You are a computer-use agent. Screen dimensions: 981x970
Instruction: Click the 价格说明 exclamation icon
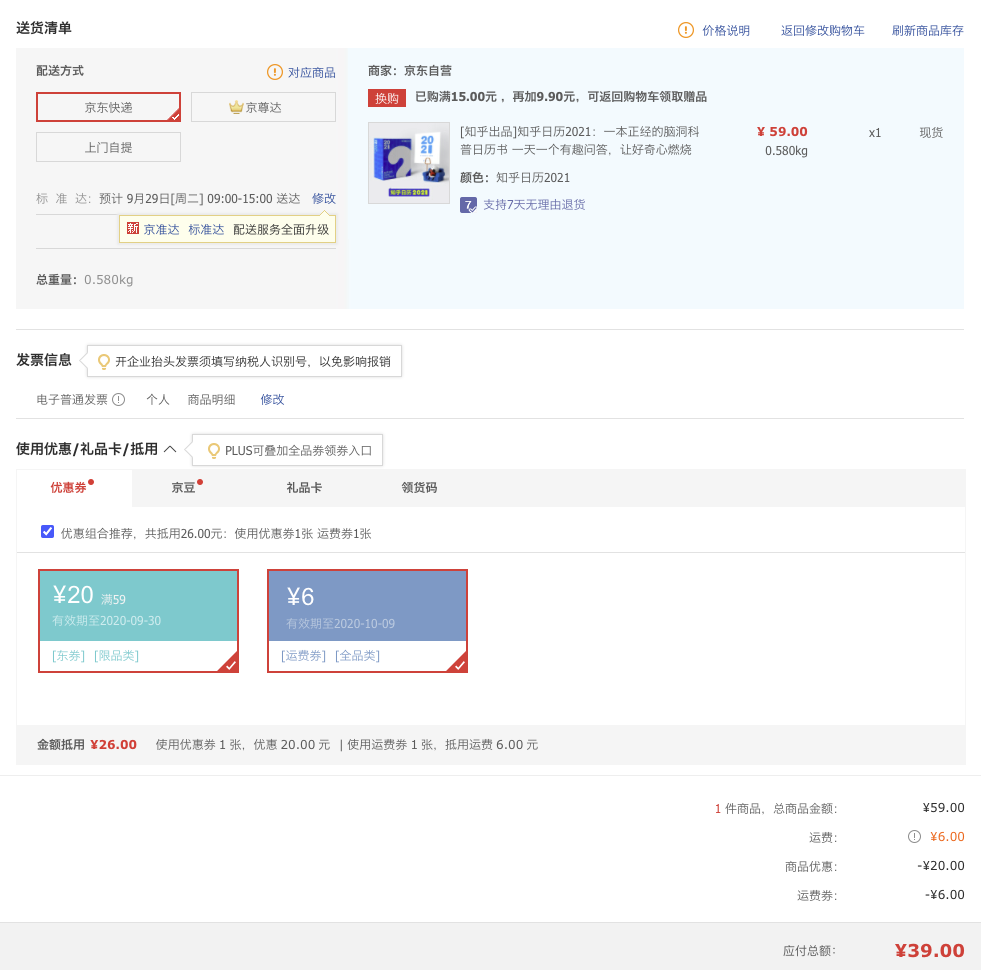click(686, 30)
